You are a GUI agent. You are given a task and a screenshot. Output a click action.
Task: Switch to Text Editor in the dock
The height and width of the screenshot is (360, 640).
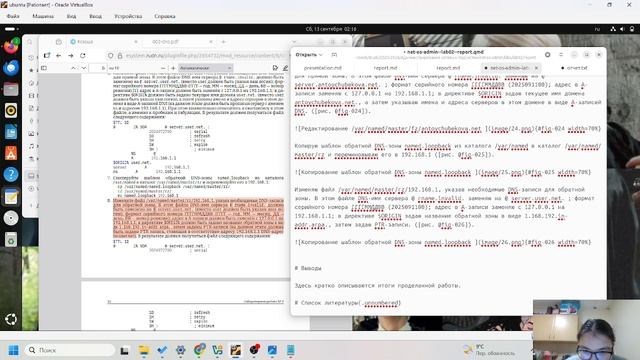click(11, 197)
